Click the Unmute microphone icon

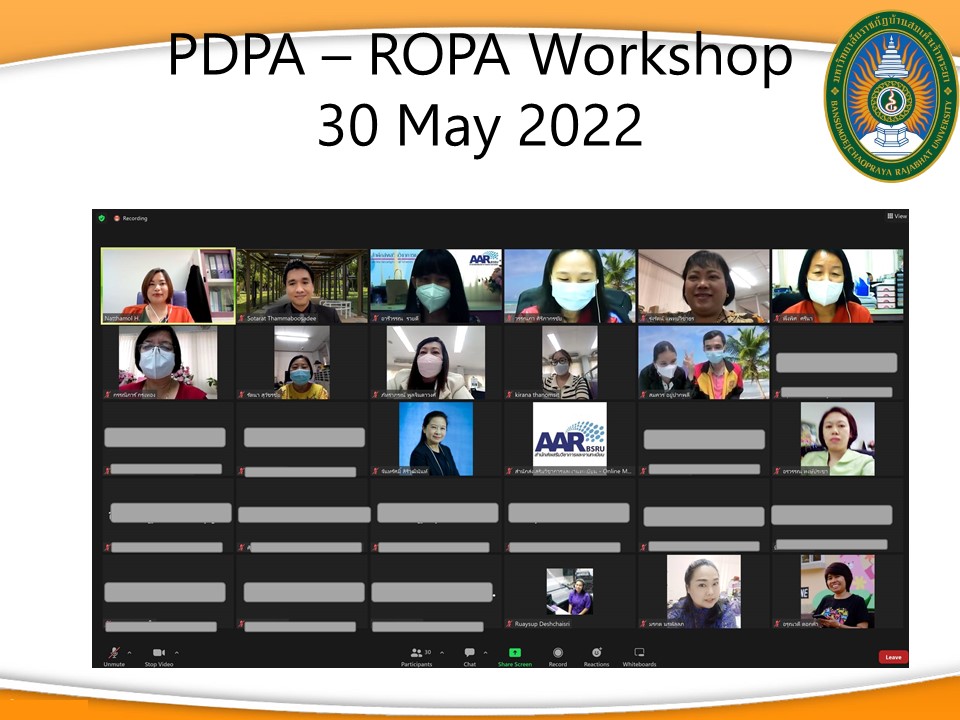(x=114, y=652)
